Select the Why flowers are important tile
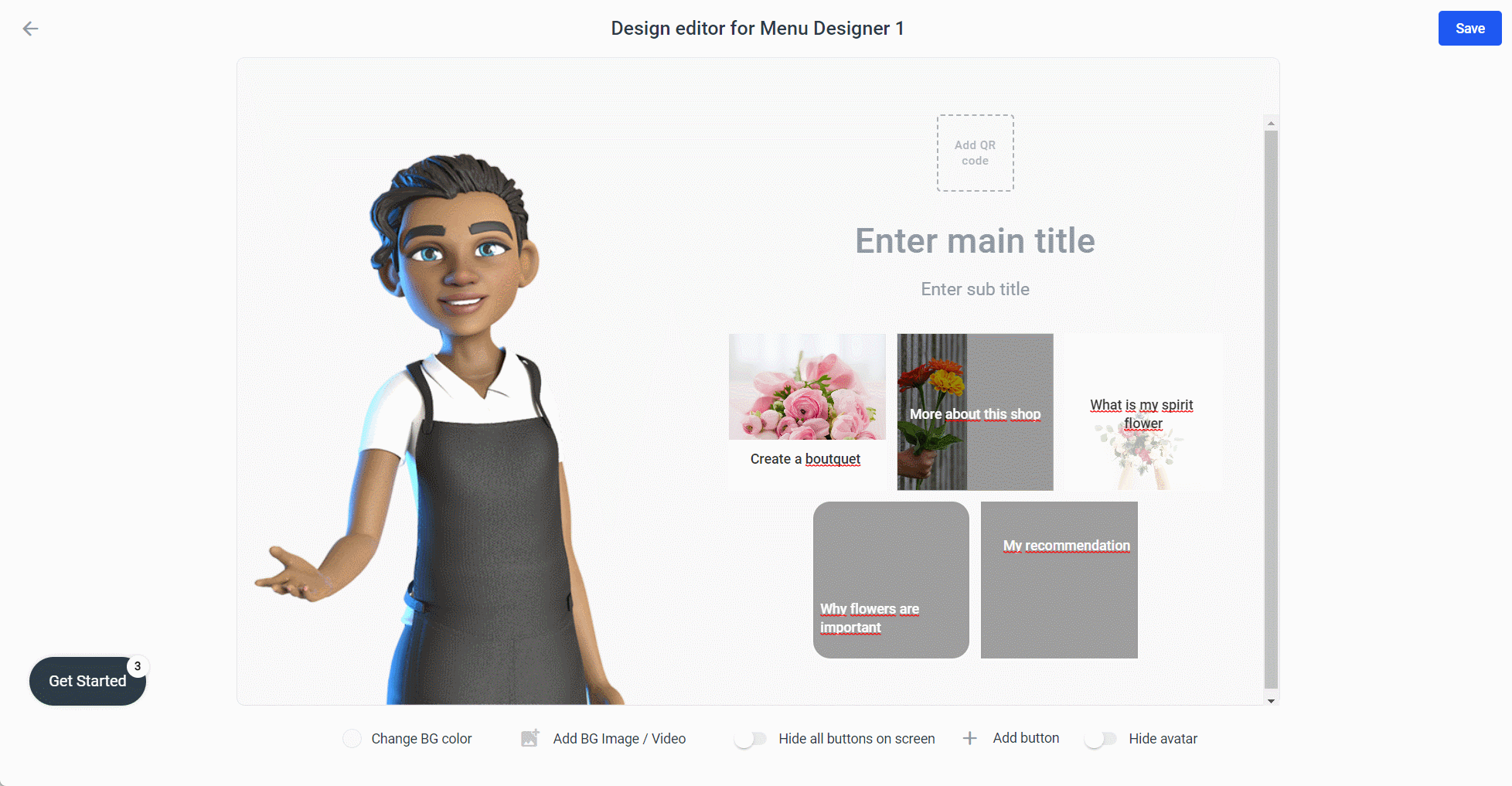1512x786 pixels. click(x=891, y=580)
